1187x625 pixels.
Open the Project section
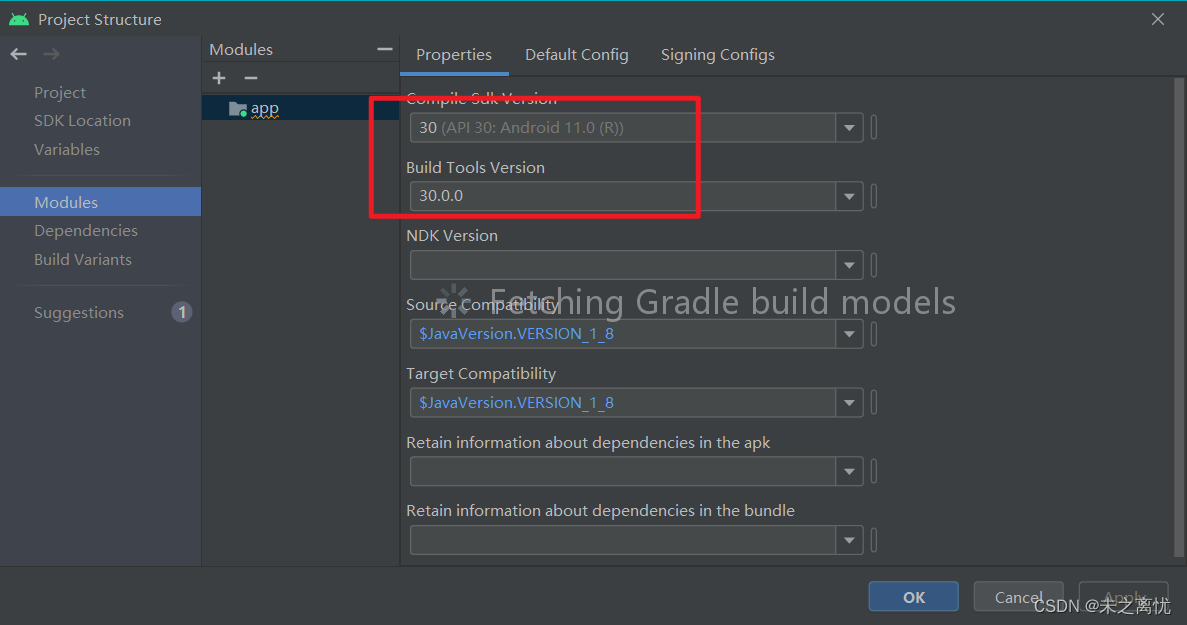coord(60,92)
